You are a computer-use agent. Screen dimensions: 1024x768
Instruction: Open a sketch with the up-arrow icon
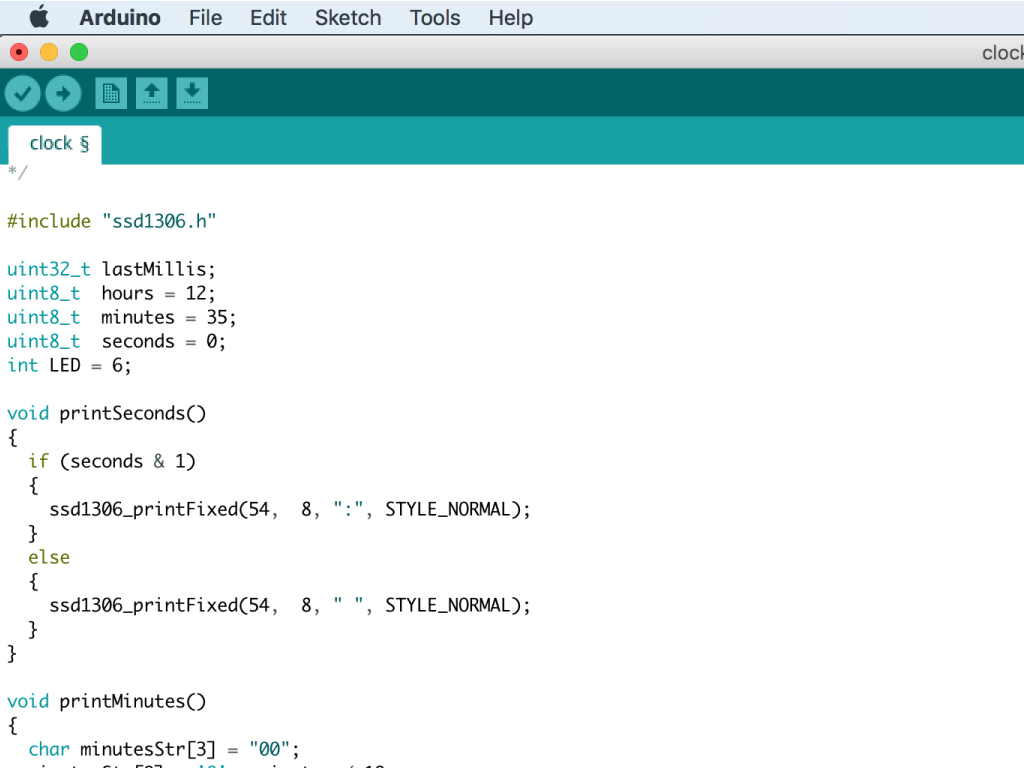pos(152,93)
